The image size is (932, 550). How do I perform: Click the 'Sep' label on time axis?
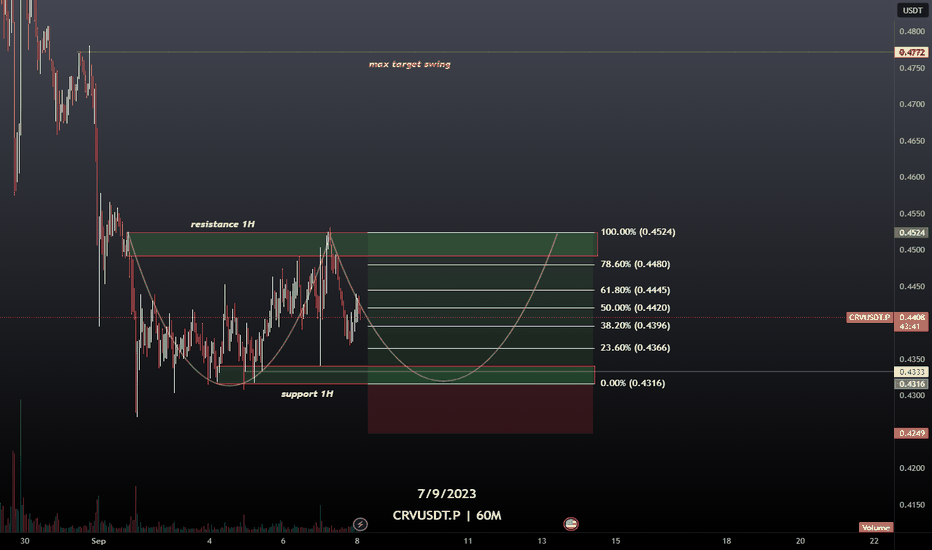click(x=99, y=541)
